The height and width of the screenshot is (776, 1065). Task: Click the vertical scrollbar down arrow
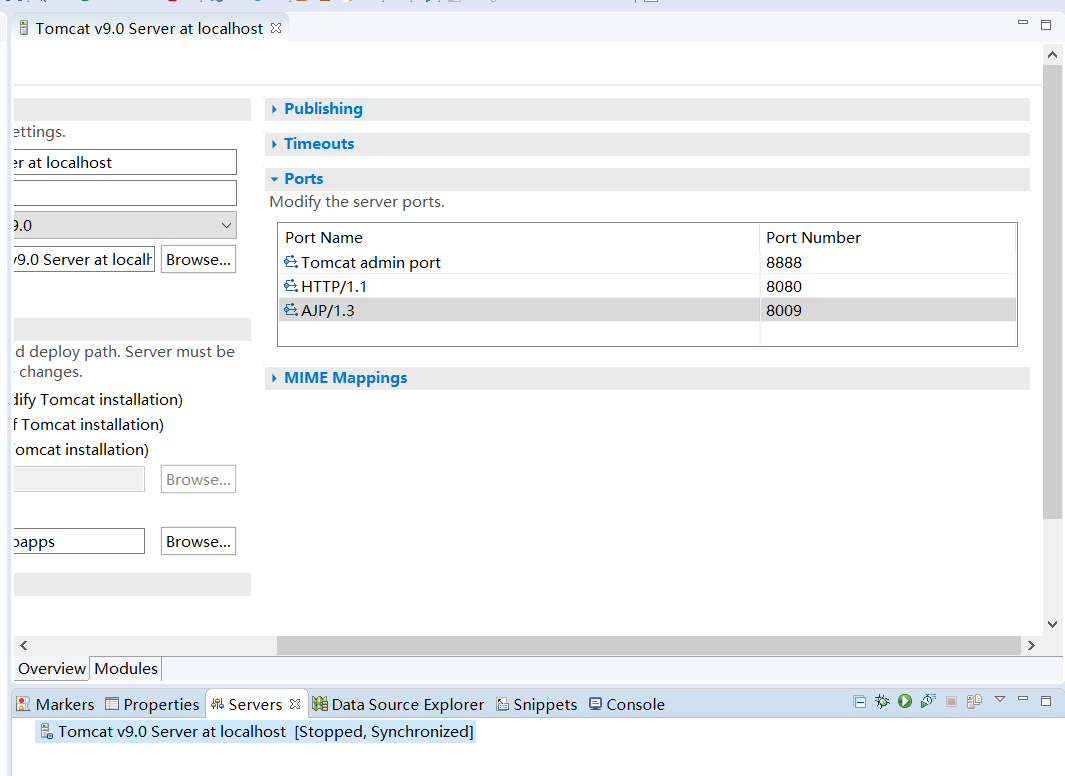coord(1052,624)
